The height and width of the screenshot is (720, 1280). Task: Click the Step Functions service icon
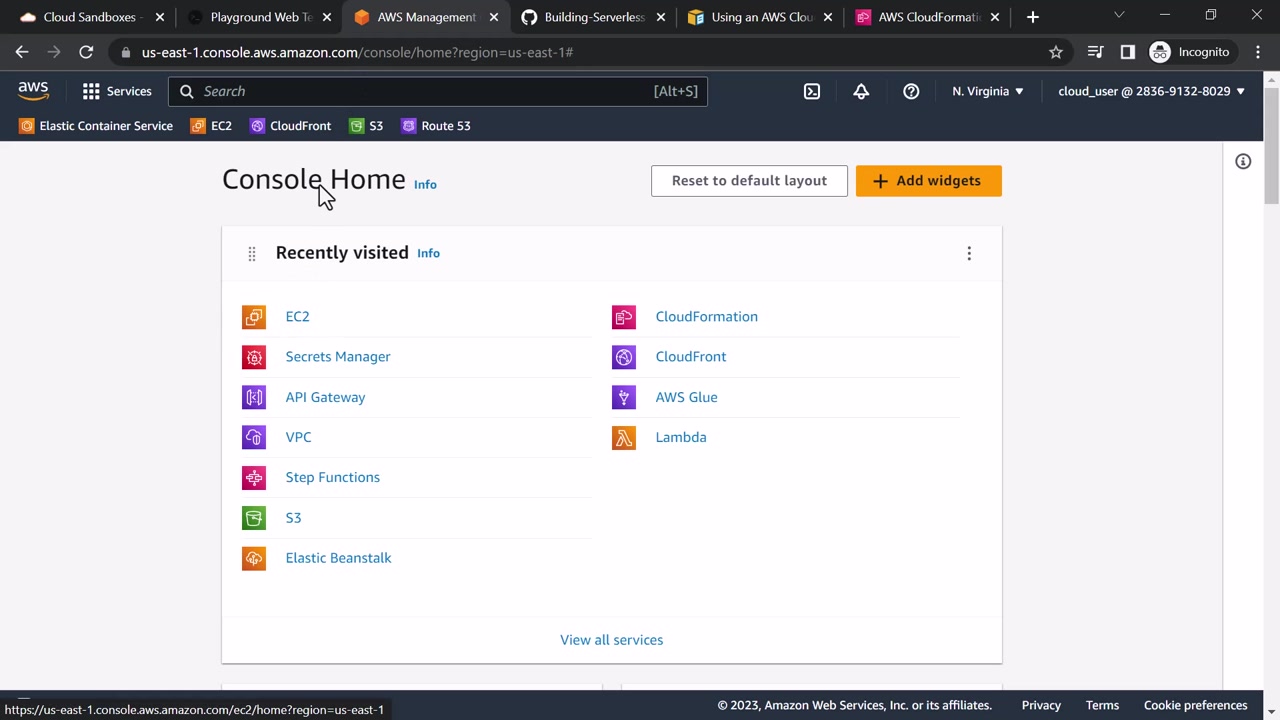254,478
